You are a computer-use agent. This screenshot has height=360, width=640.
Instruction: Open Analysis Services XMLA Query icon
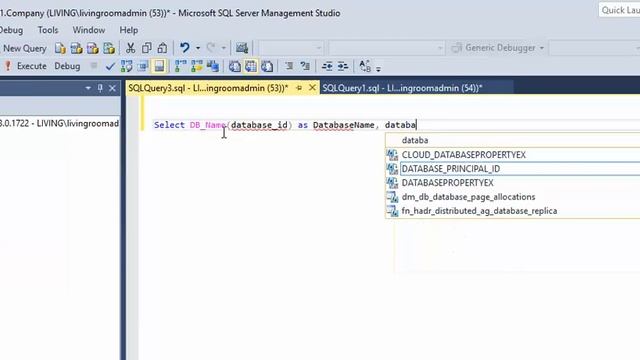pyautogui.click(x=109, y=48)
